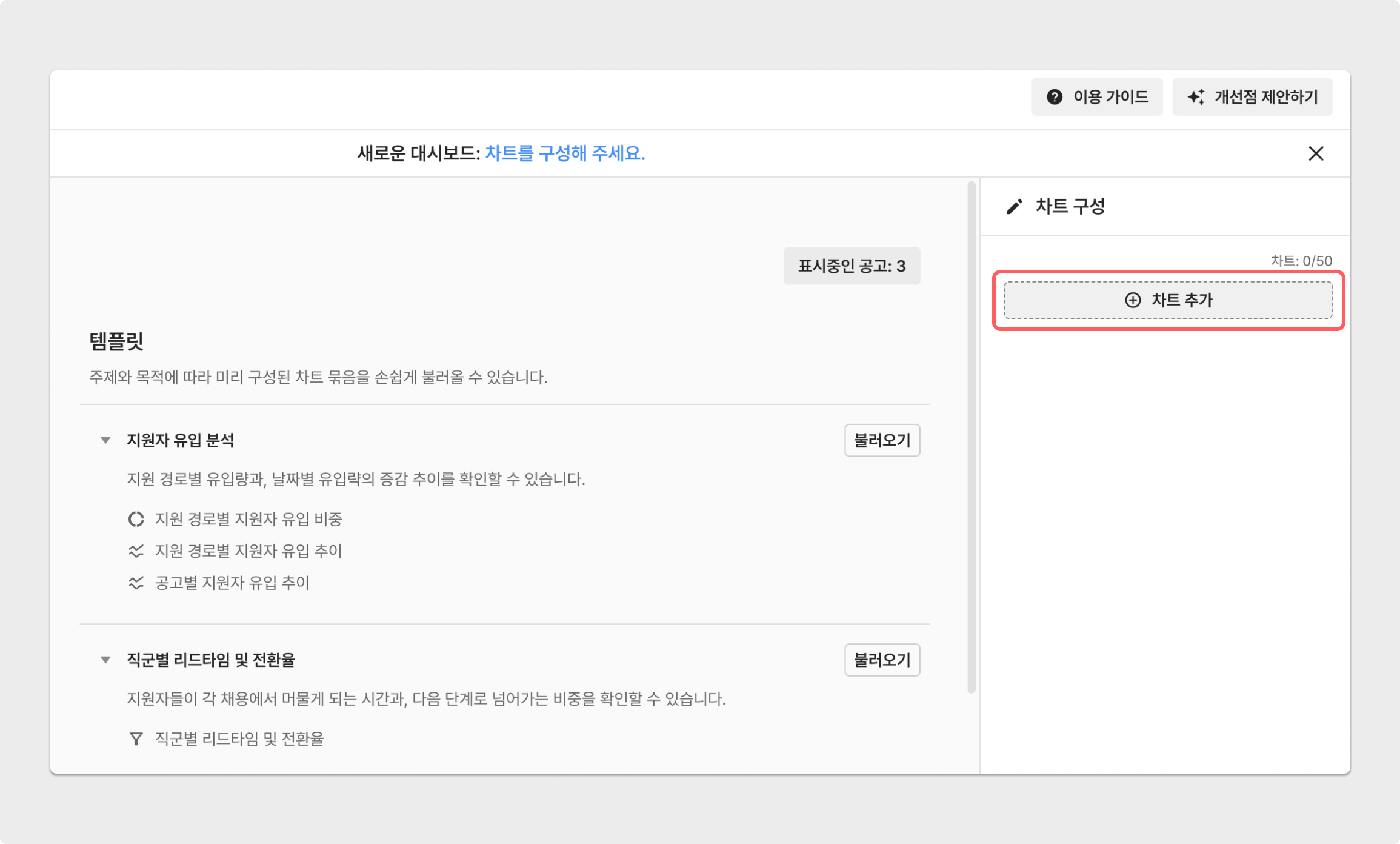Click the pencil icon beside 차트 구성

tap(1014, 207)
